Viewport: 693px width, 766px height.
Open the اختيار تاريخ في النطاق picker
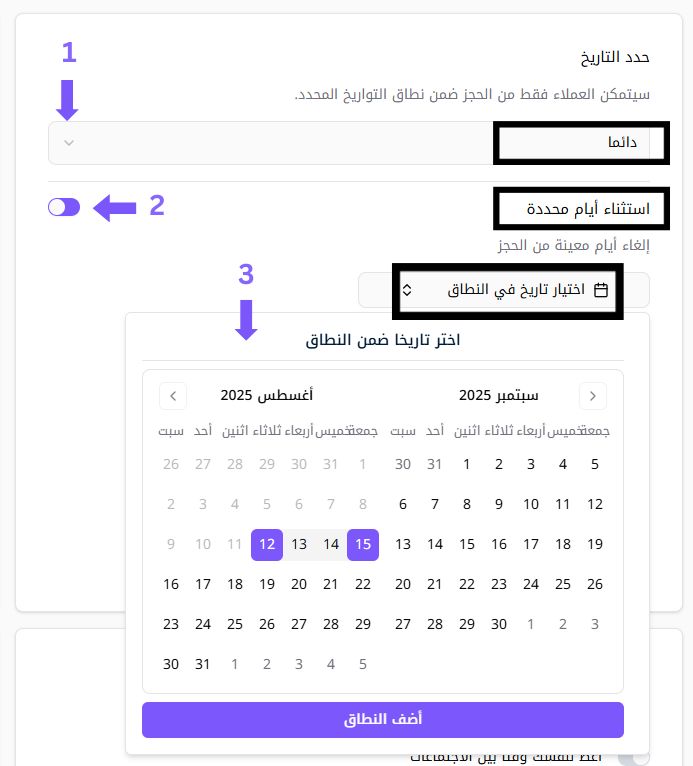[504, 290]
